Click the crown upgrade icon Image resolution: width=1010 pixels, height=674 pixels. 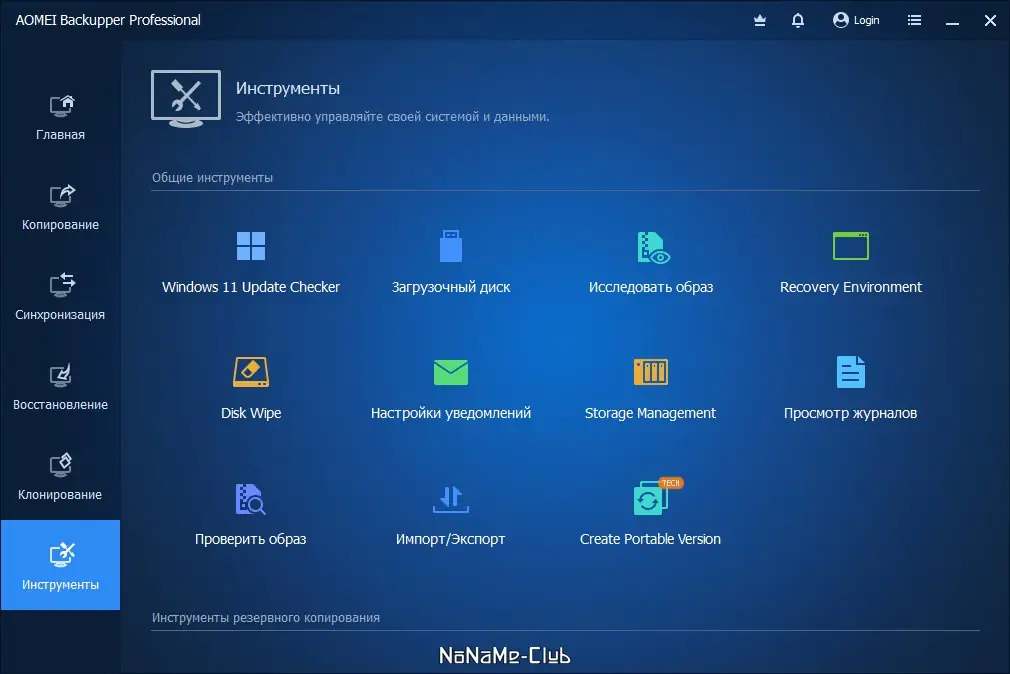760,21
